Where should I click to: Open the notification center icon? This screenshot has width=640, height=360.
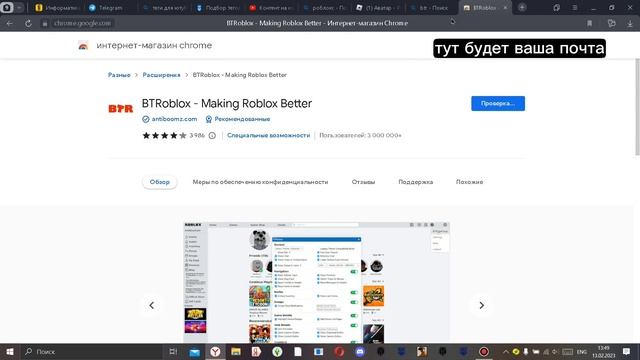(627, 351)
